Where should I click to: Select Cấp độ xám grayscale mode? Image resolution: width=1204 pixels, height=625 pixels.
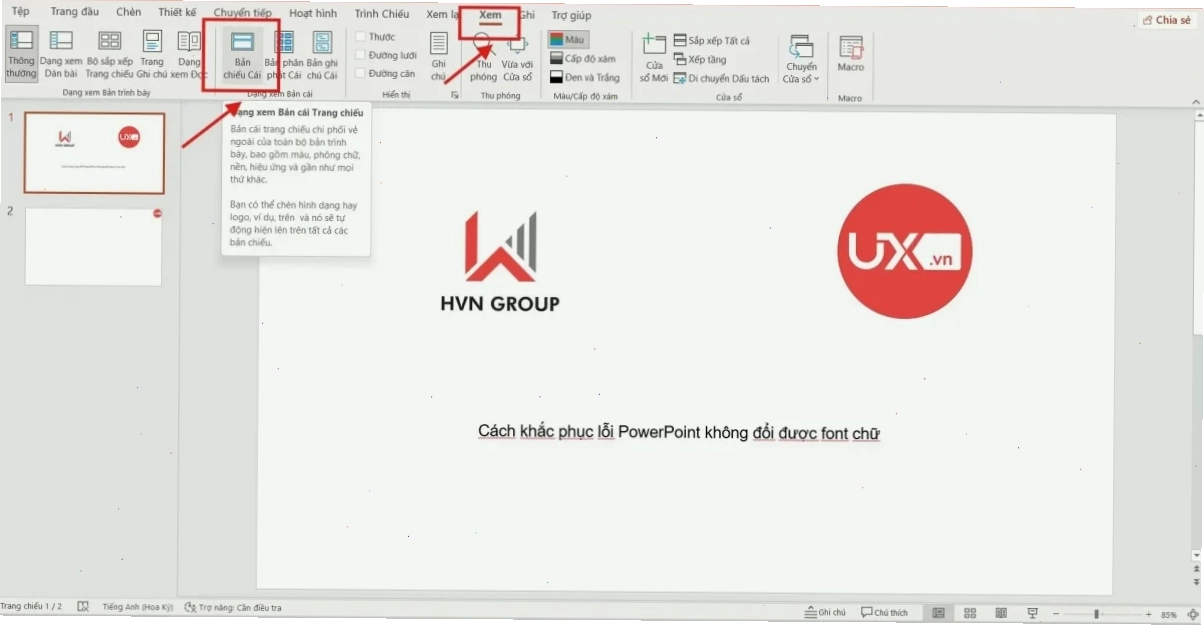tap(583, 59)
